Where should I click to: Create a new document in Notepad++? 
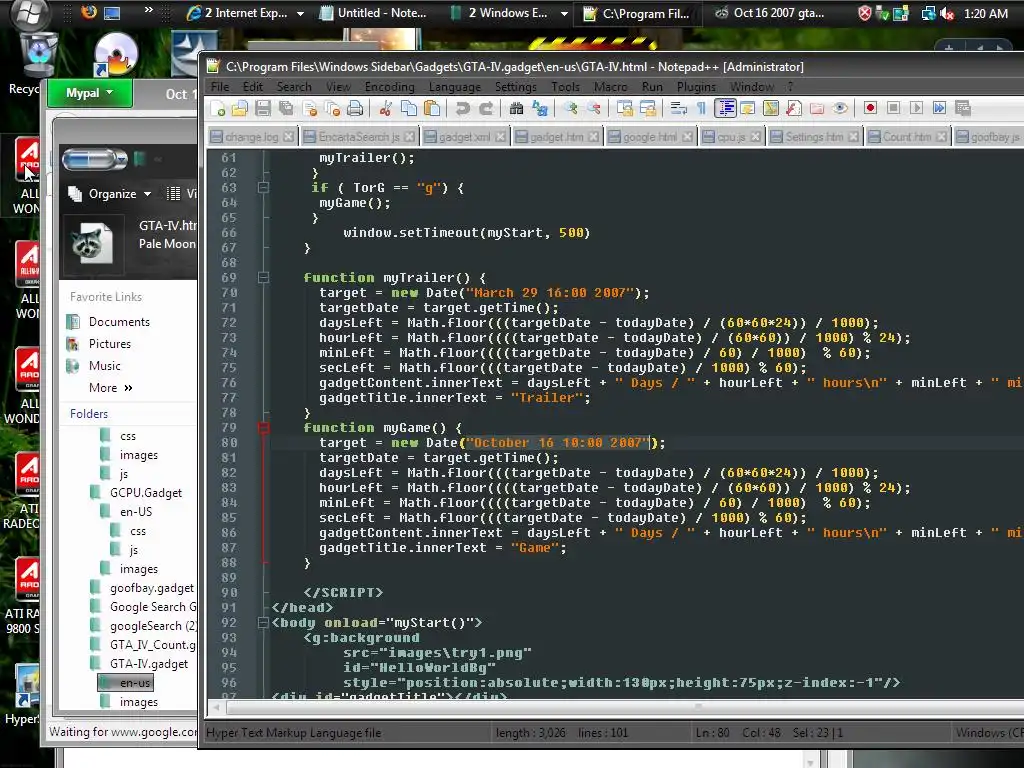pos(217,108)
